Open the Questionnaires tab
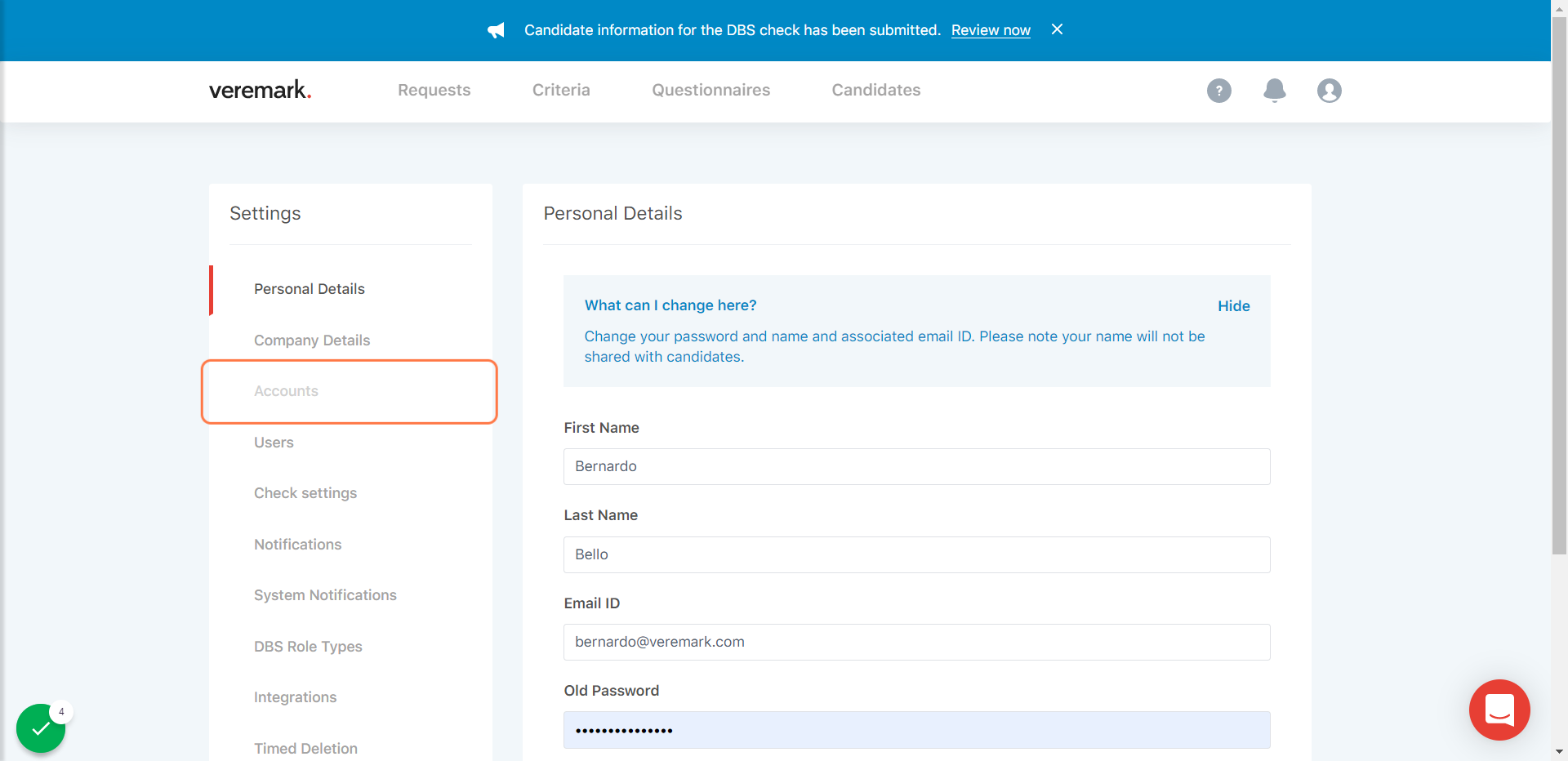The width and height of the screenshot is (1568, 761). point(710,90)
